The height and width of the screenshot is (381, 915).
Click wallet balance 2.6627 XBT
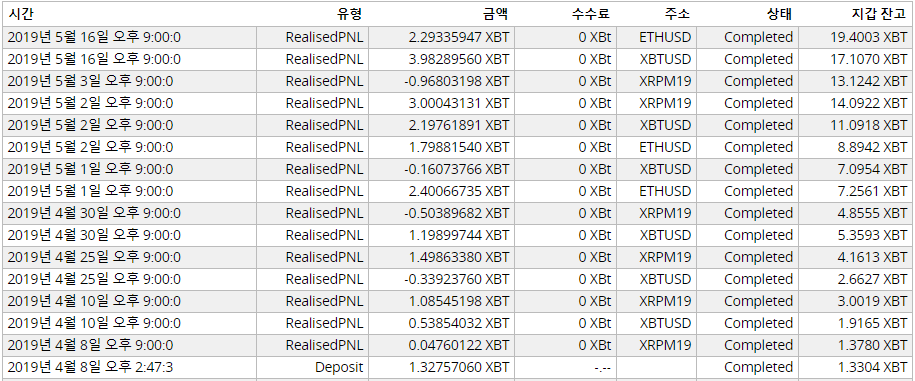point(872,279)
